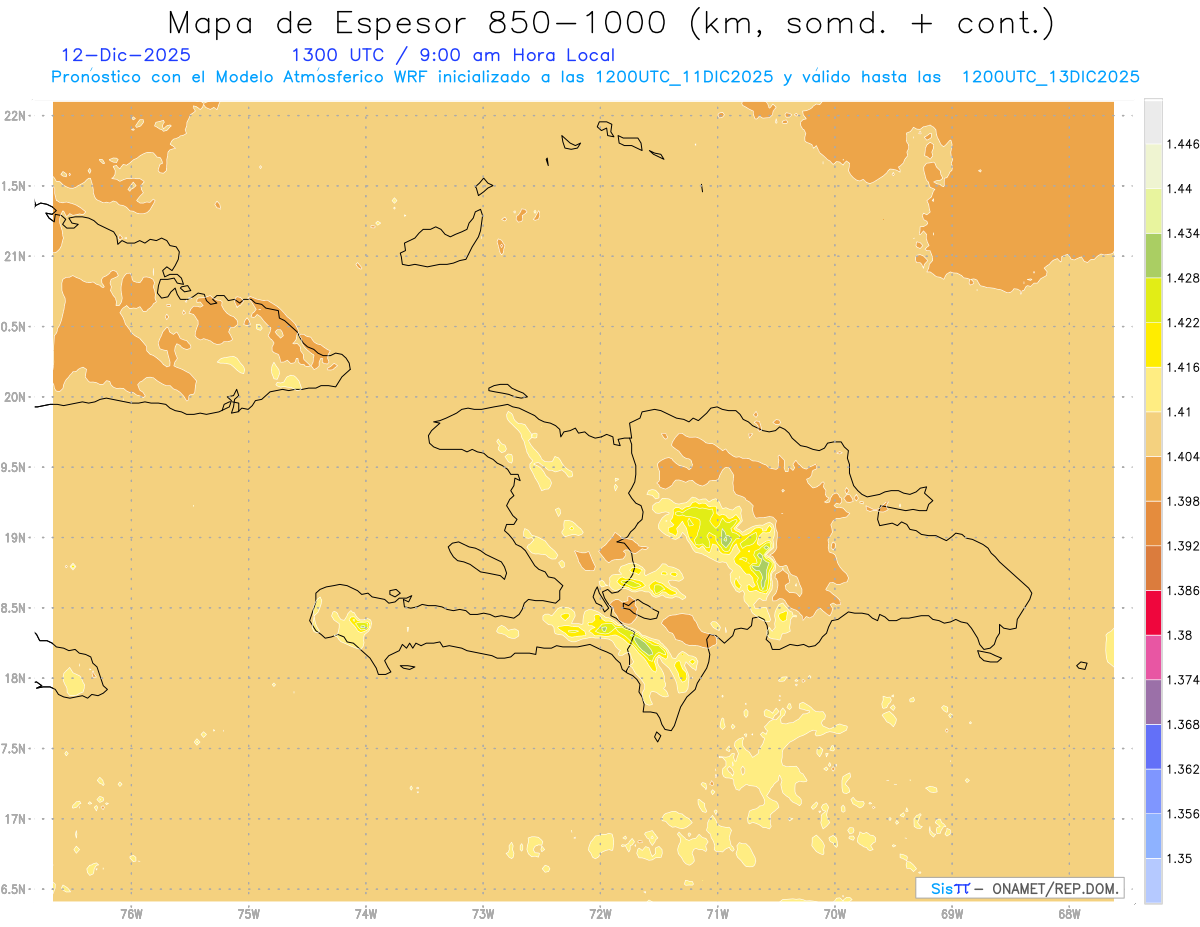Viewport: 1200px width, 927px height.
Task: Click the cut-off latitude label '8.5N'
Action: click(15, 607)
